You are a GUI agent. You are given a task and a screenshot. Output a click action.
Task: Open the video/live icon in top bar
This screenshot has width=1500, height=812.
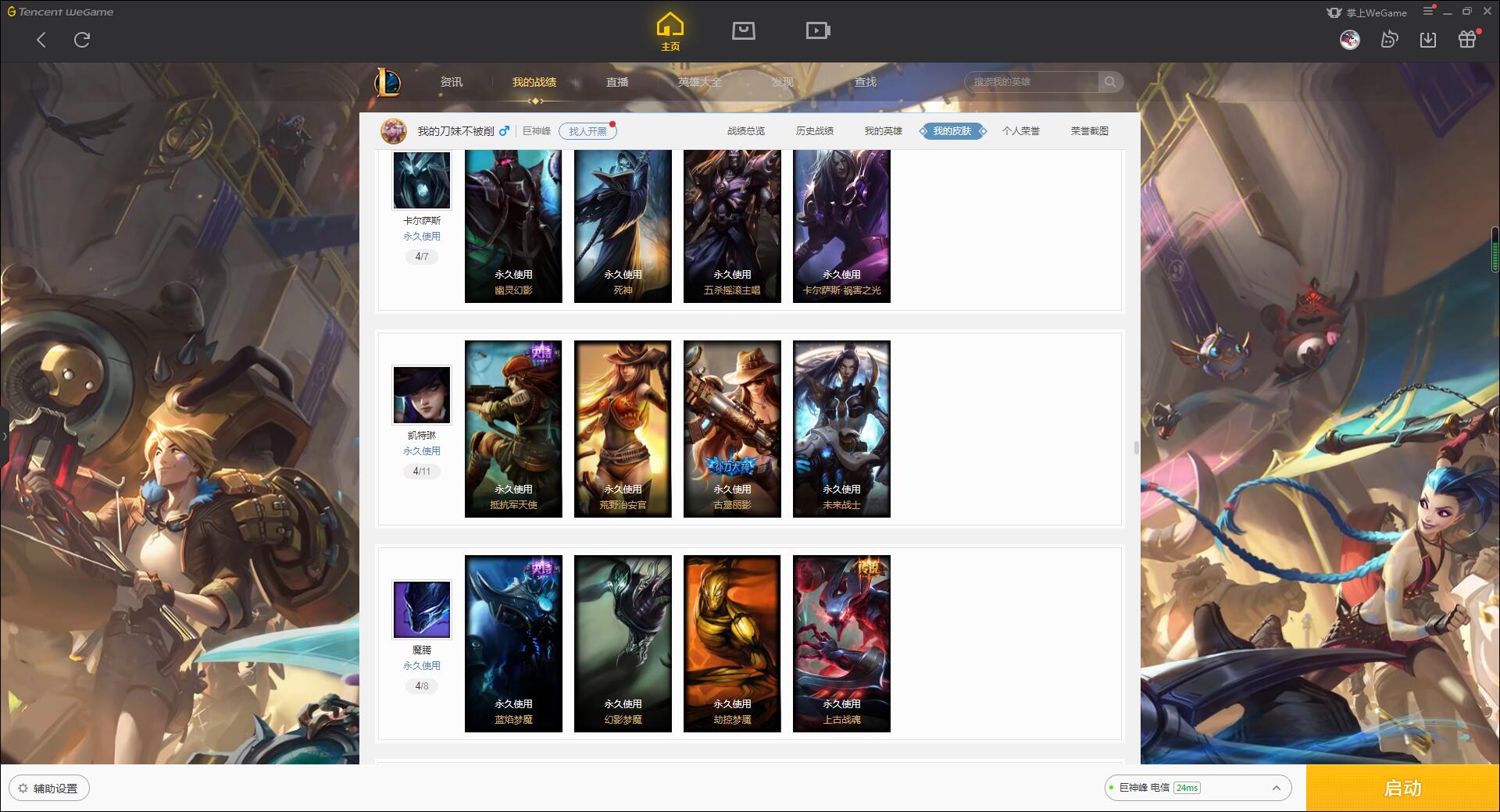(x=818, y=30)
